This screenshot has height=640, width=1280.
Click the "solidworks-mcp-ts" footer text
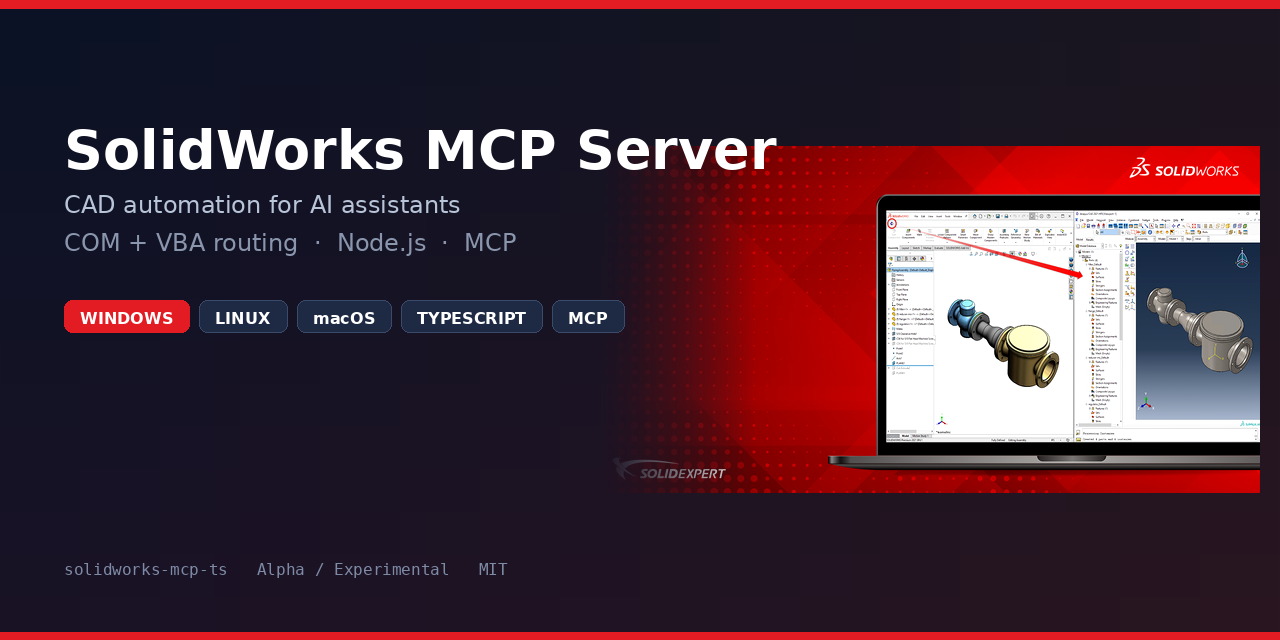coord(146,570)
